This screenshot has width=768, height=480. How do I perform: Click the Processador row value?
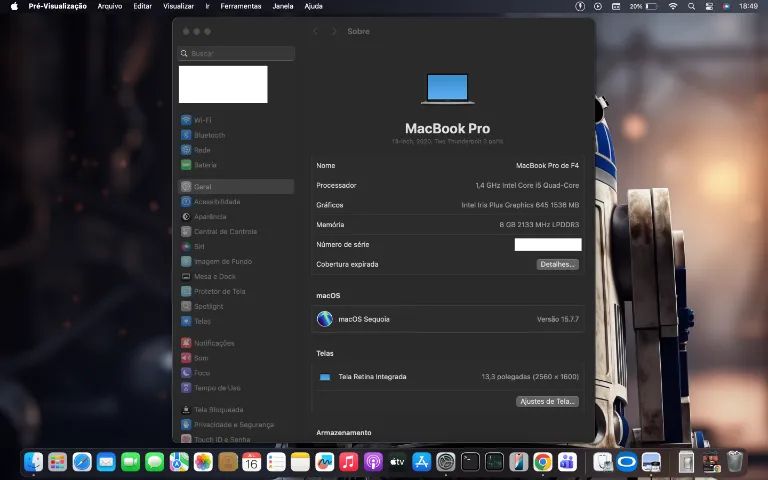tap(527, 186)
